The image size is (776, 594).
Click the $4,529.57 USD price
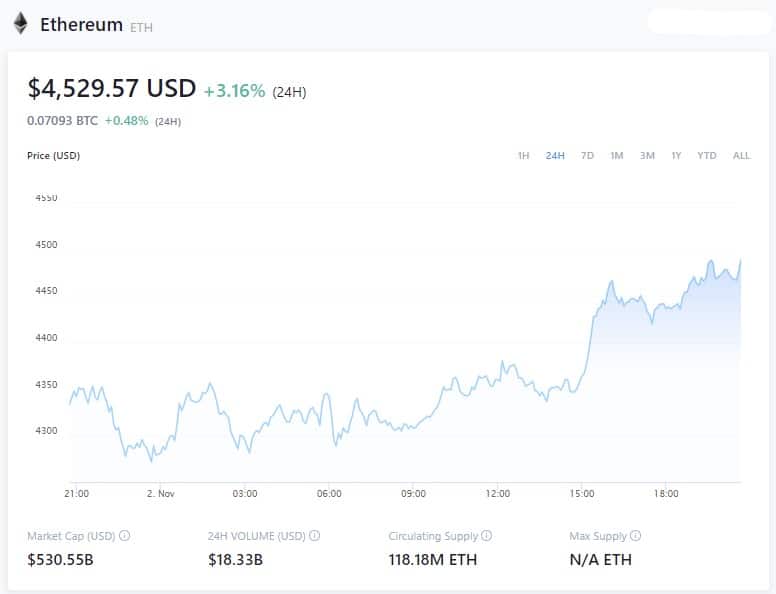coord(112,89)
